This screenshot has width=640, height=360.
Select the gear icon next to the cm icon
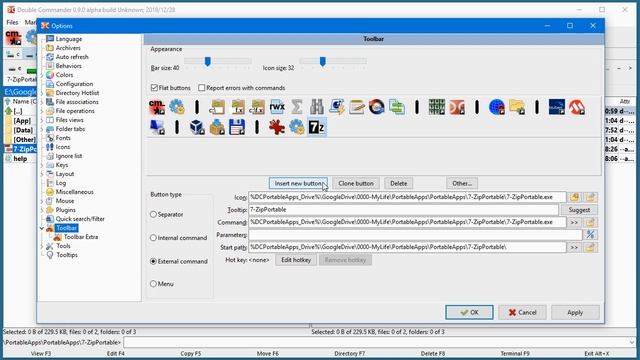[x=177, y=107]
